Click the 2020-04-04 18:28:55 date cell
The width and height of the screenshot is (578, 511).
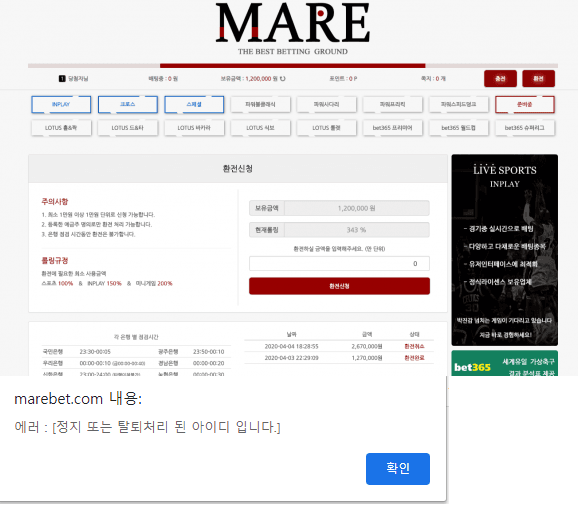292,346
